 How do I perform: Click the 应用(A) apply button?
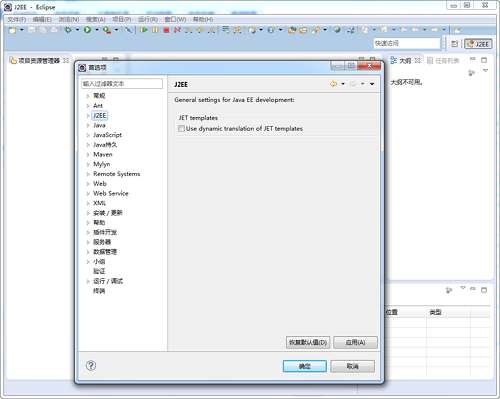[x=355, y=342]
